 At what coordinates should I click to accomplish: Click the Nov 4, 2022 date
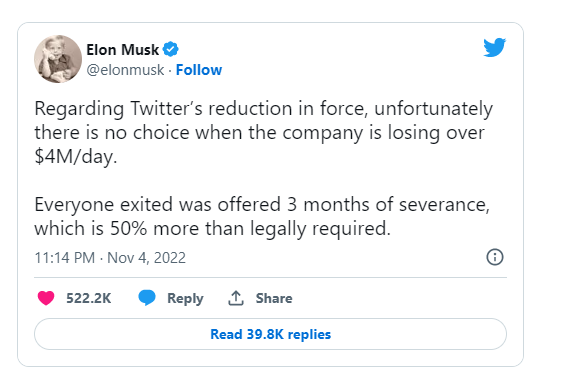[x=146, y=258]
